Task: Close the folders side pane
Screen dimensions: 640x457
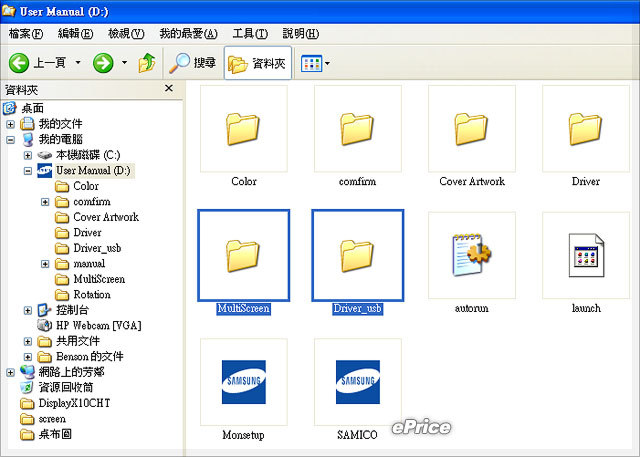Action: 169,88
